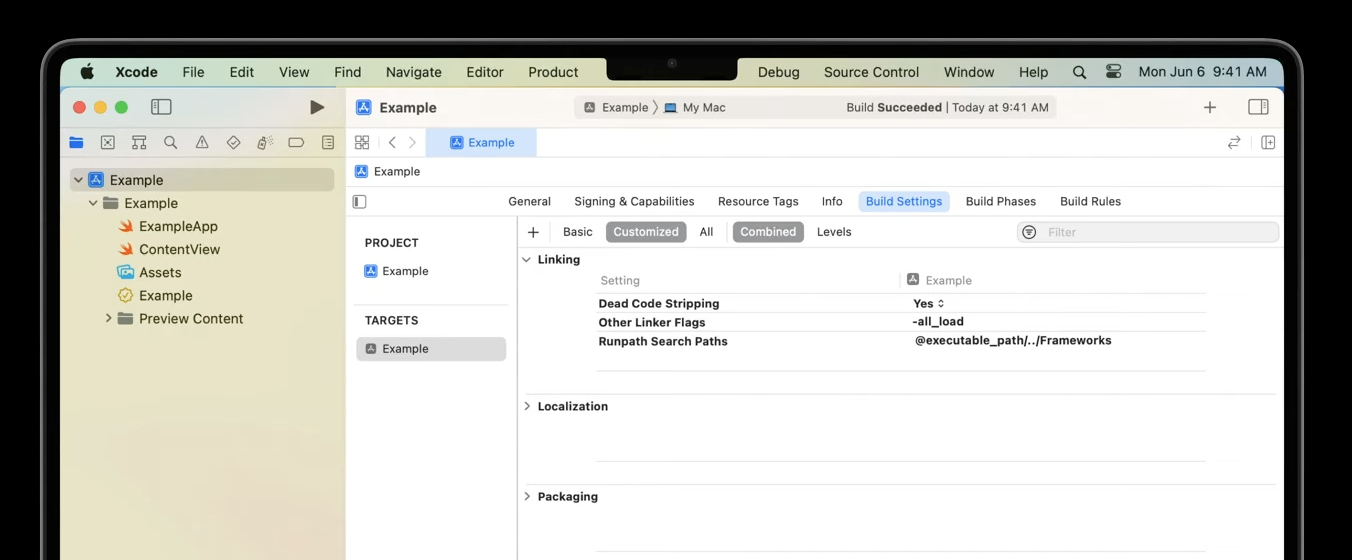The width and height of the screenshot is (1352, 560).
Task: Switch to Combined settings view
Action: [768, 232]
